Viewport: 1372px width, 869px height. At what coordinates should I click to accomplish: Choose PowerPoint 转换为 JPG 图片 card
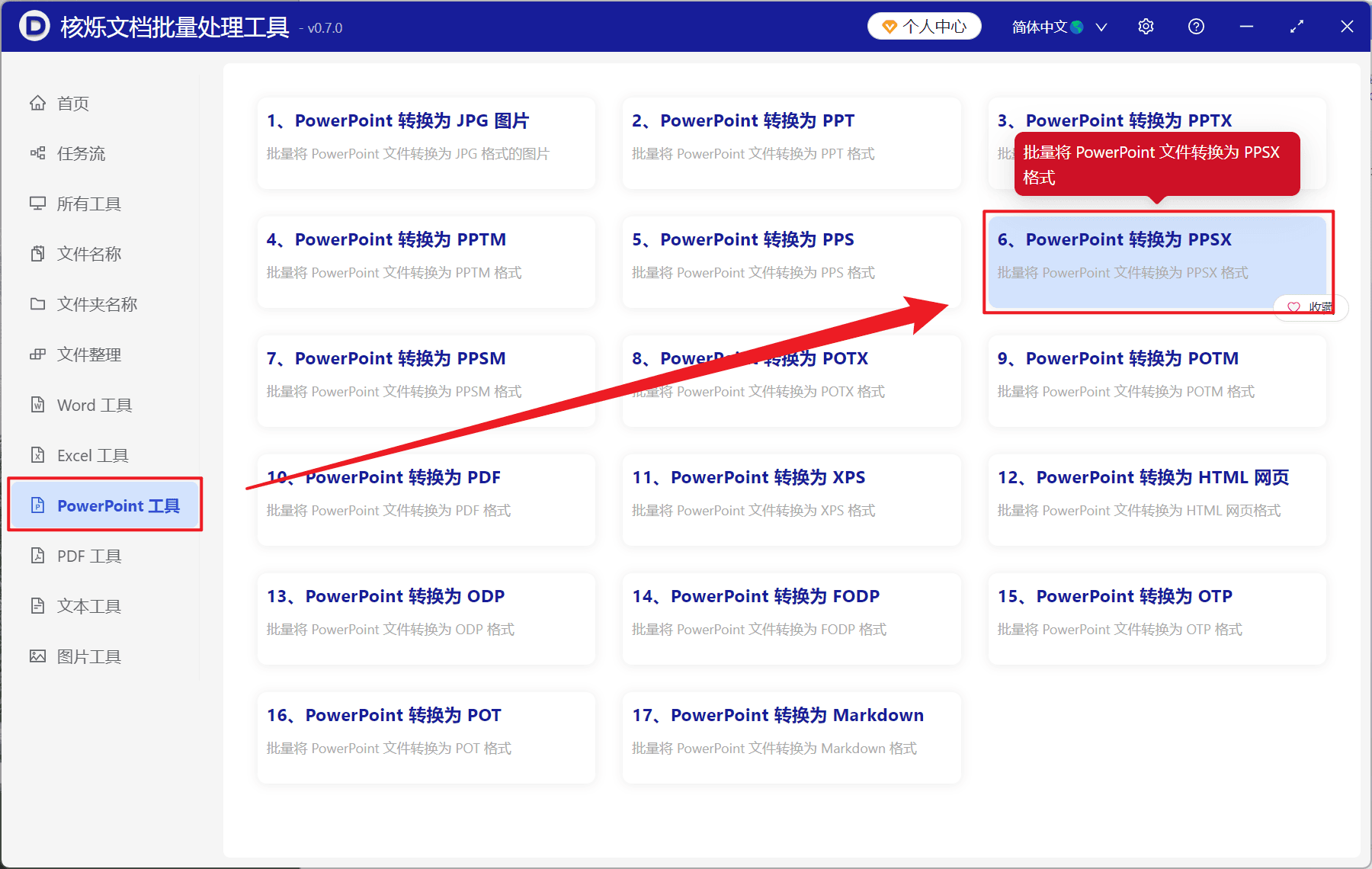(426, 143)
